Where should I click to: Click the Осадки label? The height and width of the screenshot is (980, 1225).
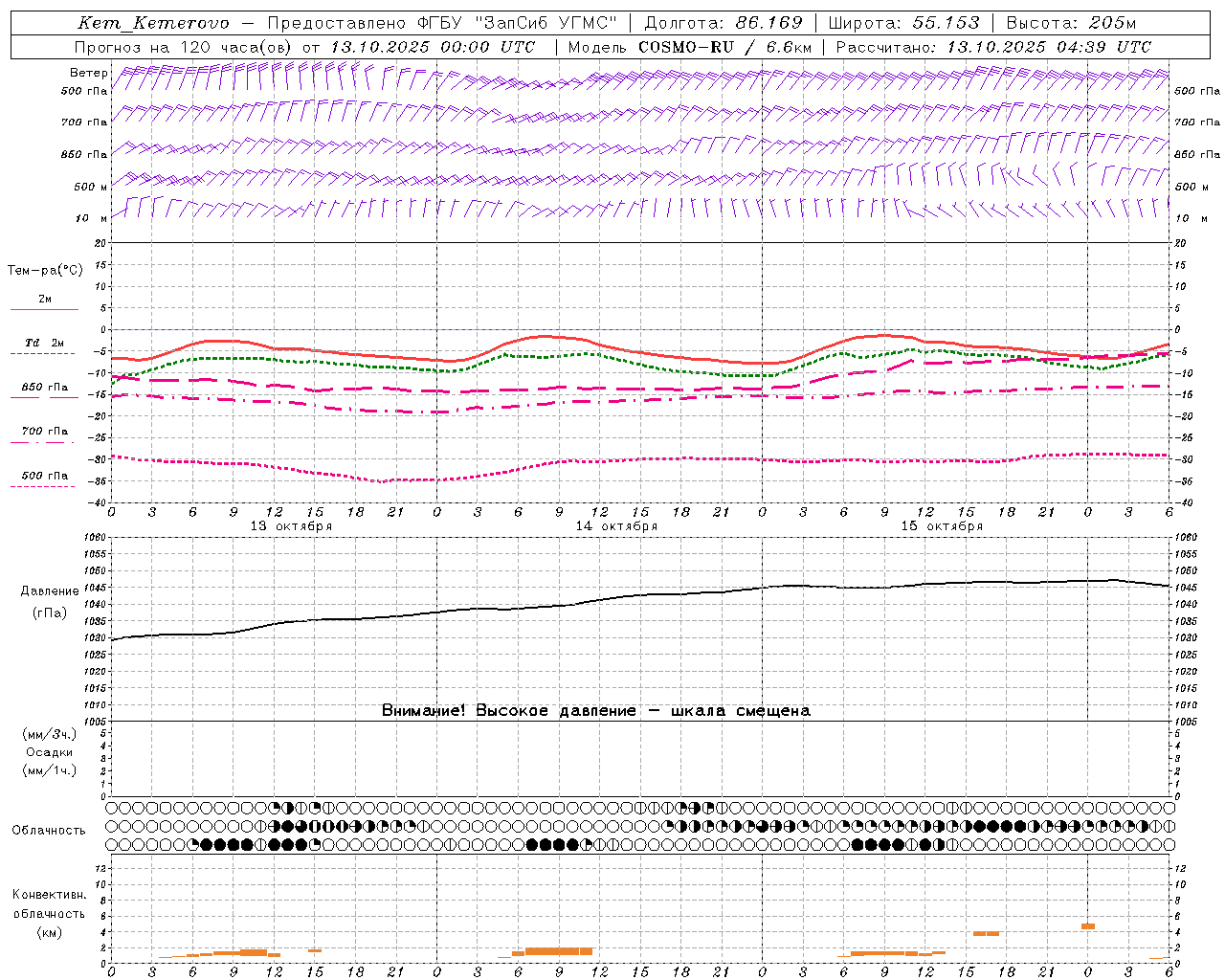point(50,752)
